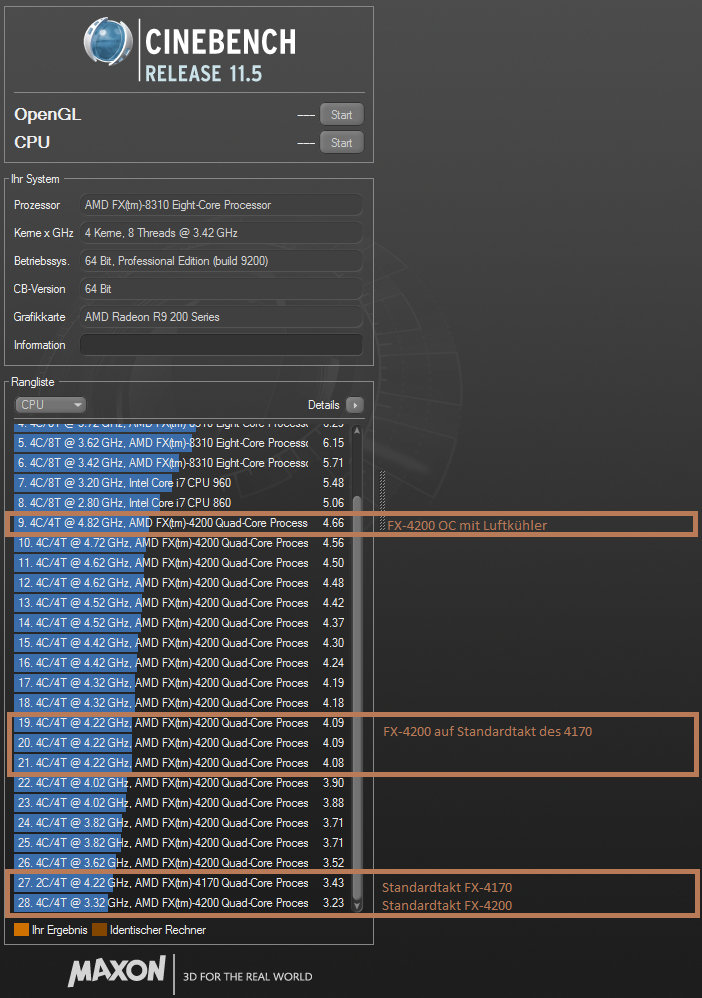Click the Details arrow button
The width and height of the screenshot is (702, 998).
click(x=355, y=405)
